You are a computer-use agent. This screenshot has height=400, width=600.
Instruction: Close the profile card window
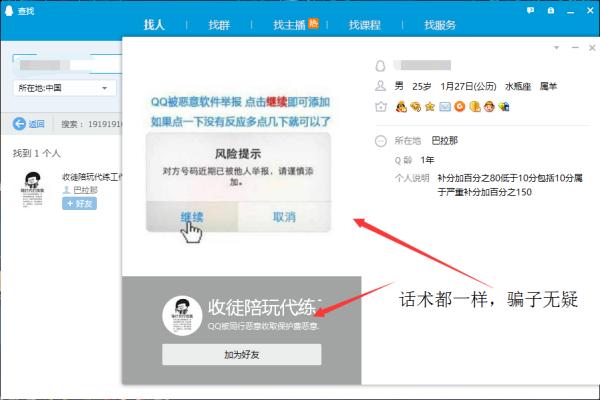(592, 47)
